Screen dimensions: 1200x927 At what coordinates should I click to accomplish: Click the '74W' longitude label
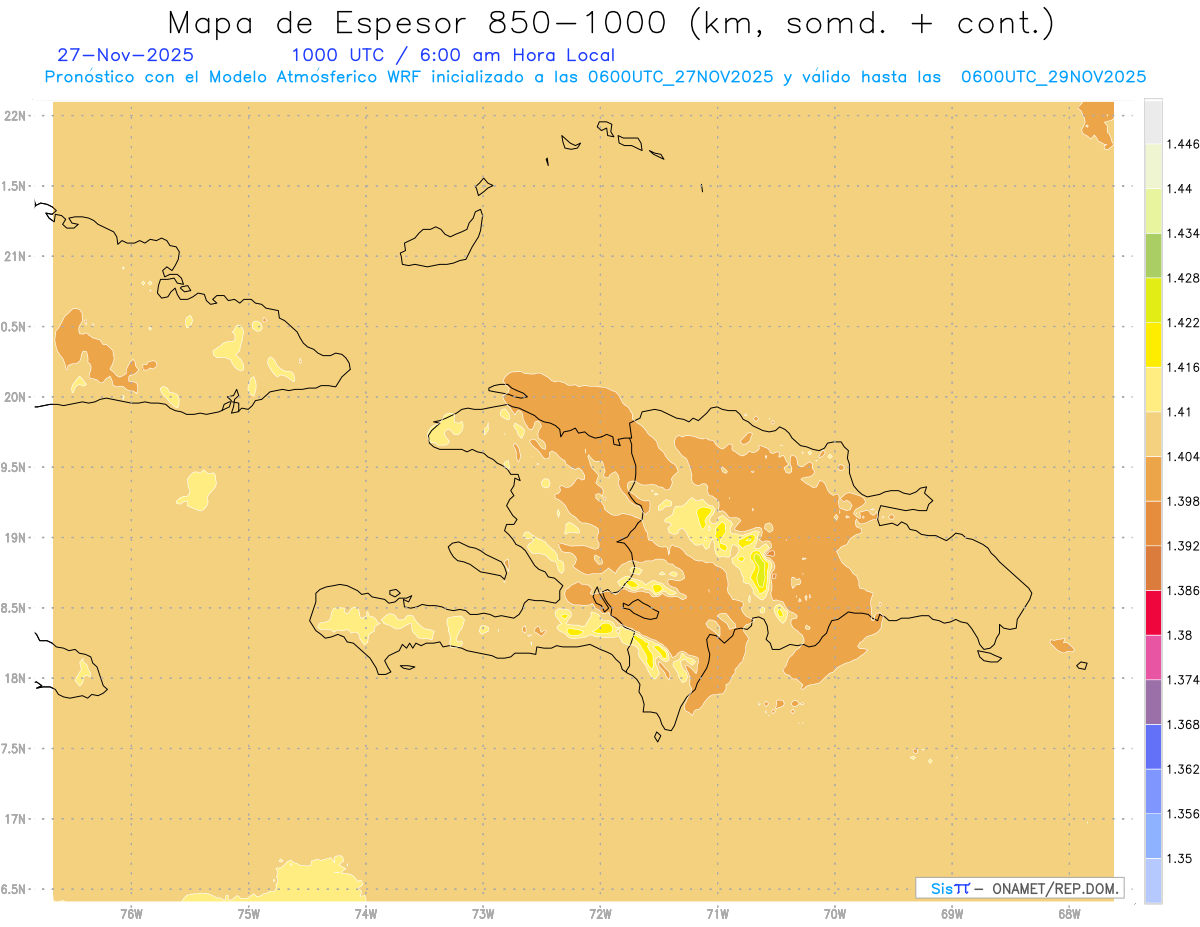coord(366,915)
